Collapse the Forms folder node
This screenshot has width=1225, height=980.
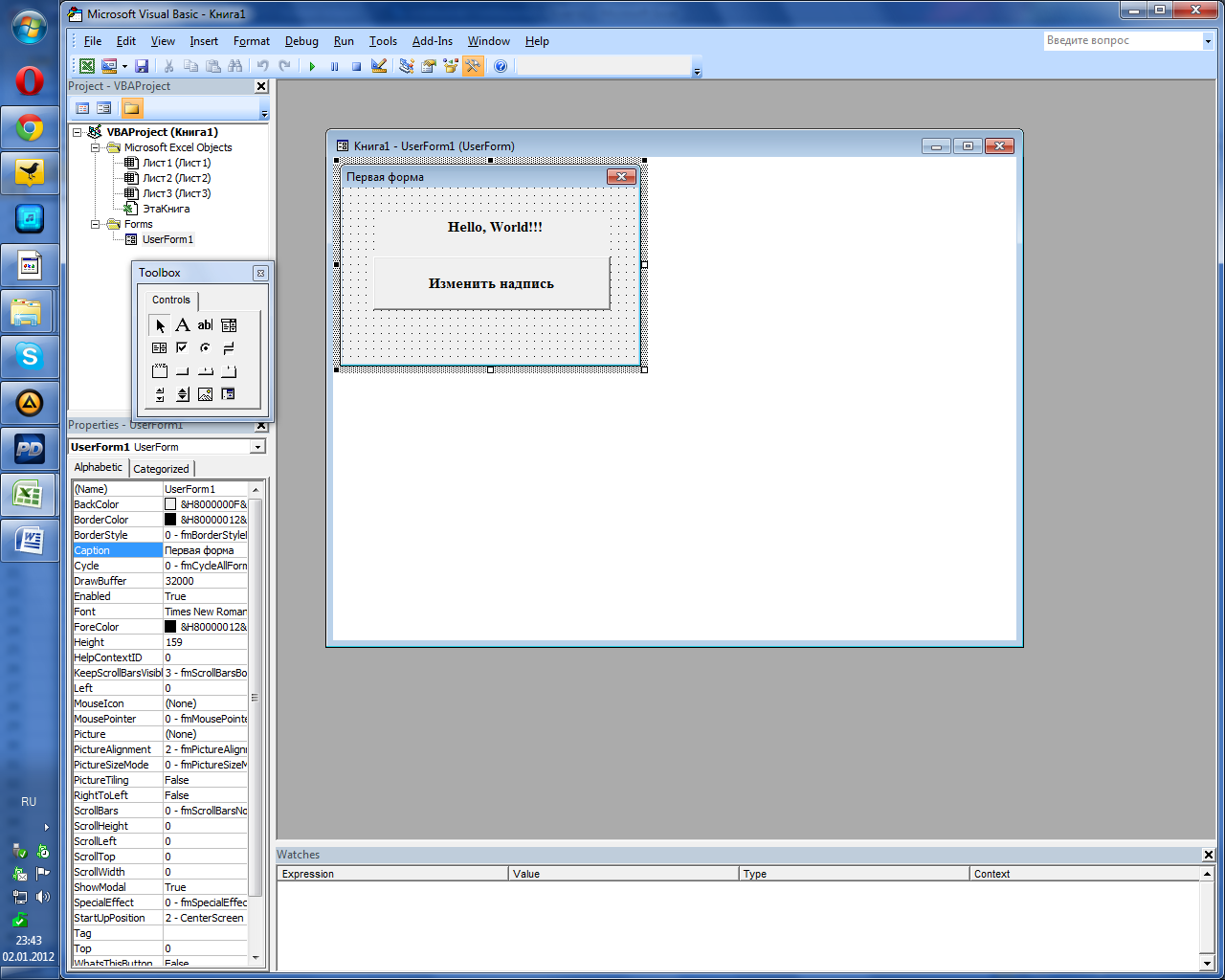95,224
